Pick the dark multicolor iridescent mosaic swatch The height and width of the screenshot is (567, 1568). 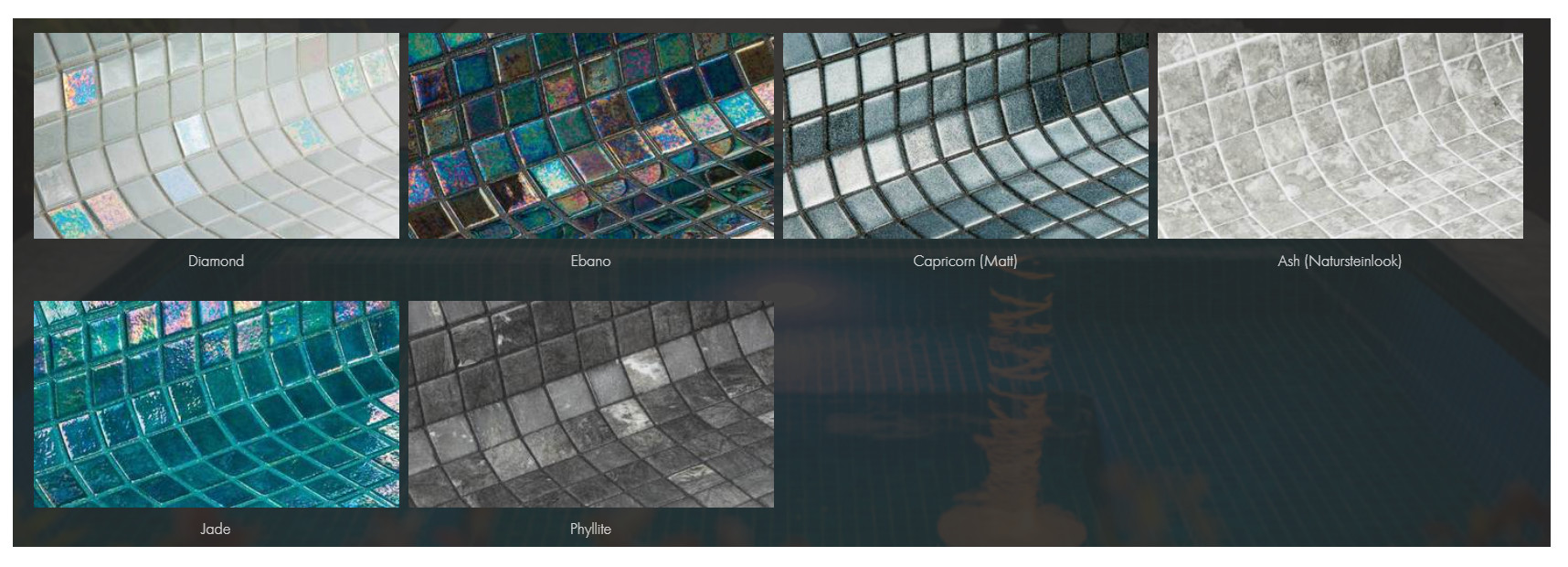[x=591, y=136]
